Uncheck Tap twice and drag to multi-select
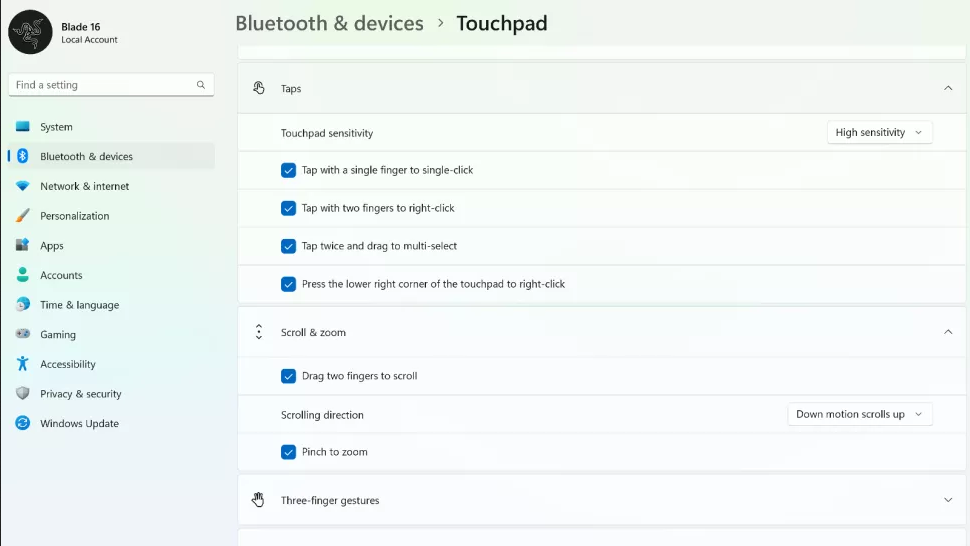The height and width of the screenshot is (546, 970). click(x=288, y=246)
